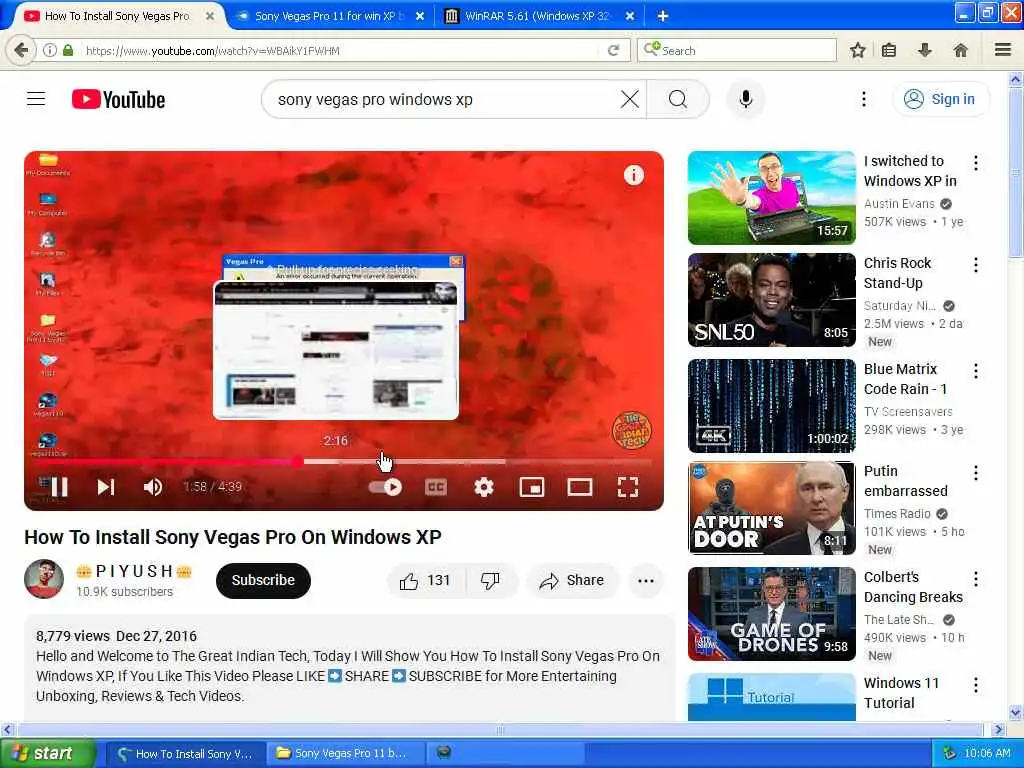Click the third taskbar program icon
The width and height of the screenshot is (1024, 768).
point(444,752)
